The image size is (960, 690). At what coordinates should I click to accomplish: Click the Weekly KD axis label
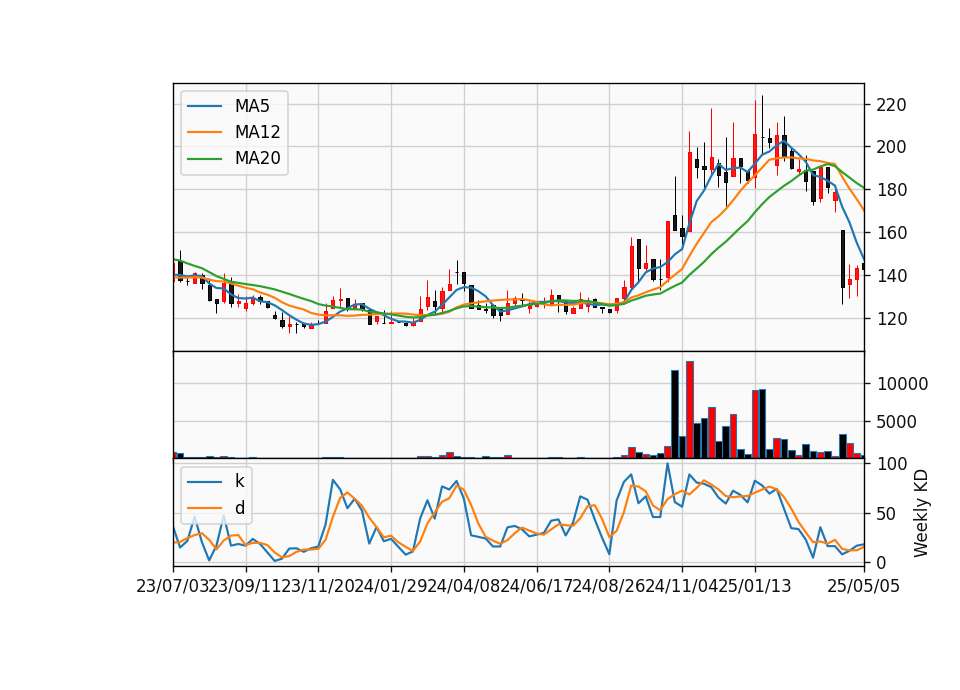[x=921, y=513]
